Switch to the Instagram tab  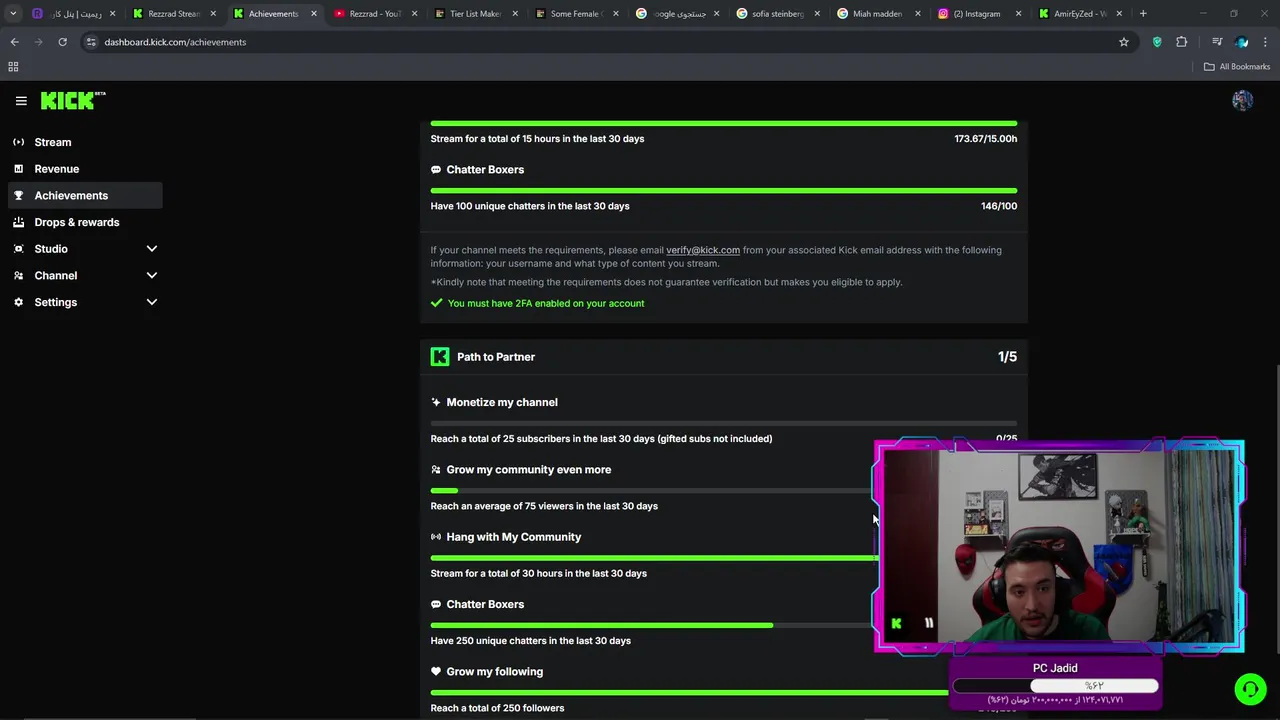coord(977,14)
